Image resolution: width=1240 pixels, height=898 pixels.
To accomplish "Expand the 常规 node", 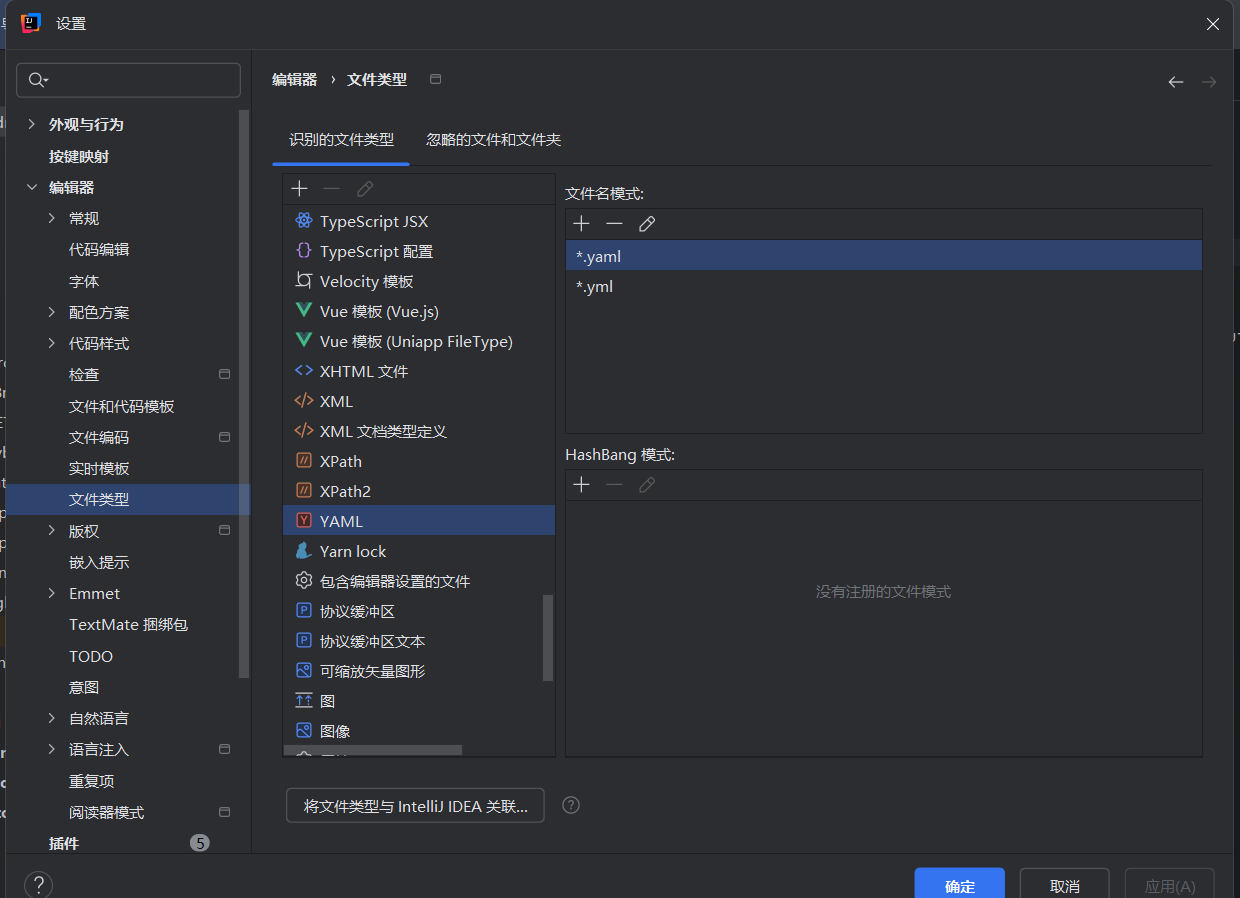I will point(52,218).
